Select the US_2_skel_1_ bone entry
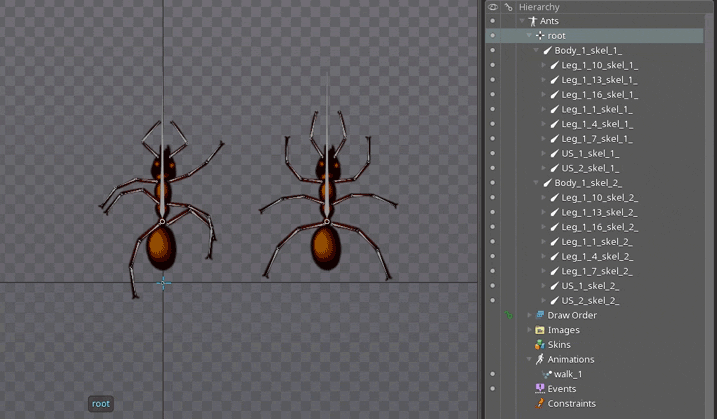The image size is (717, 419). click(x=590, y=168)
